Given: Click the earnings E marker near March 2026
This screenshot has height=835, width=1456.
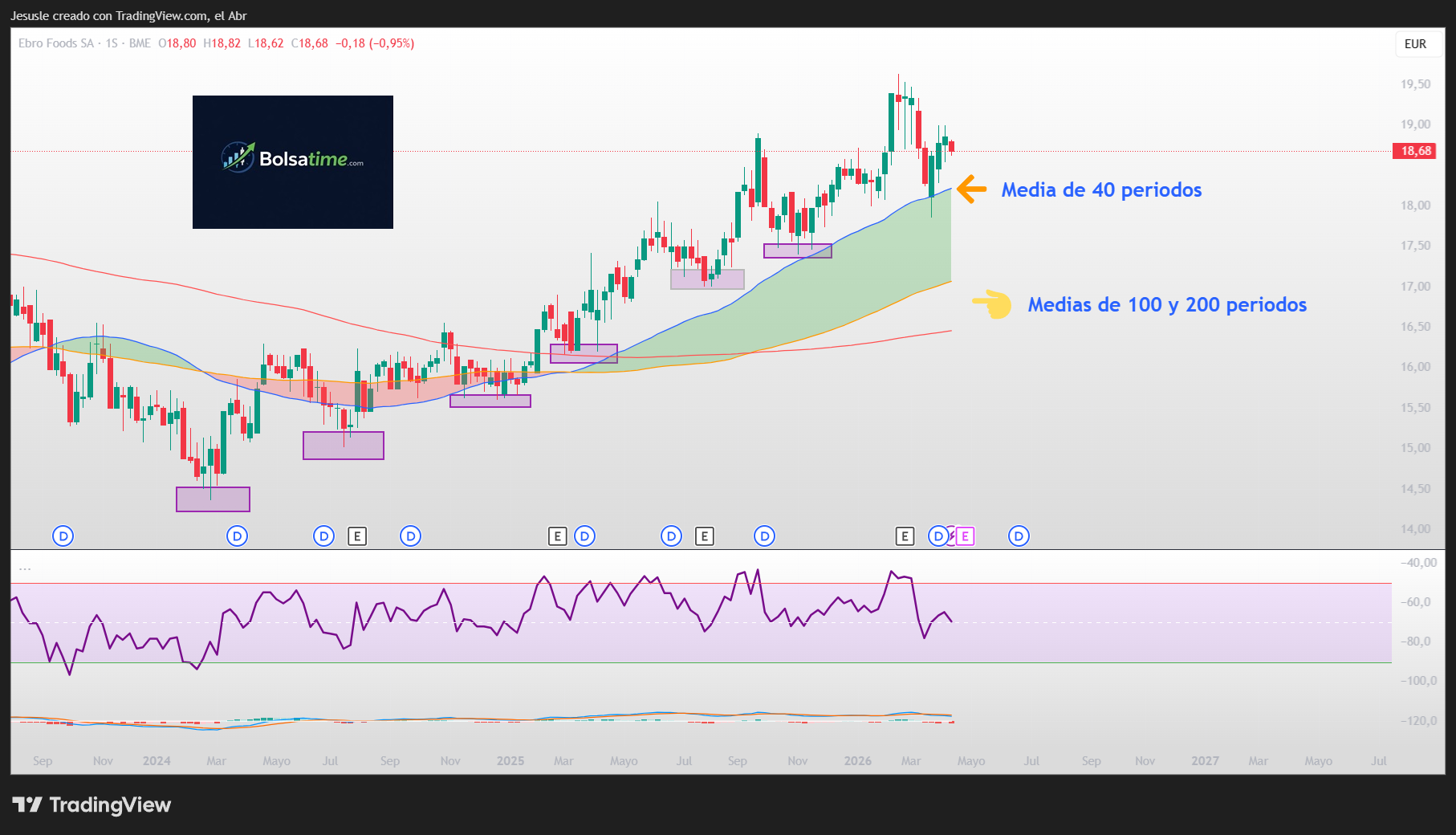Looking at the screenshot, I should pos(905,536).
